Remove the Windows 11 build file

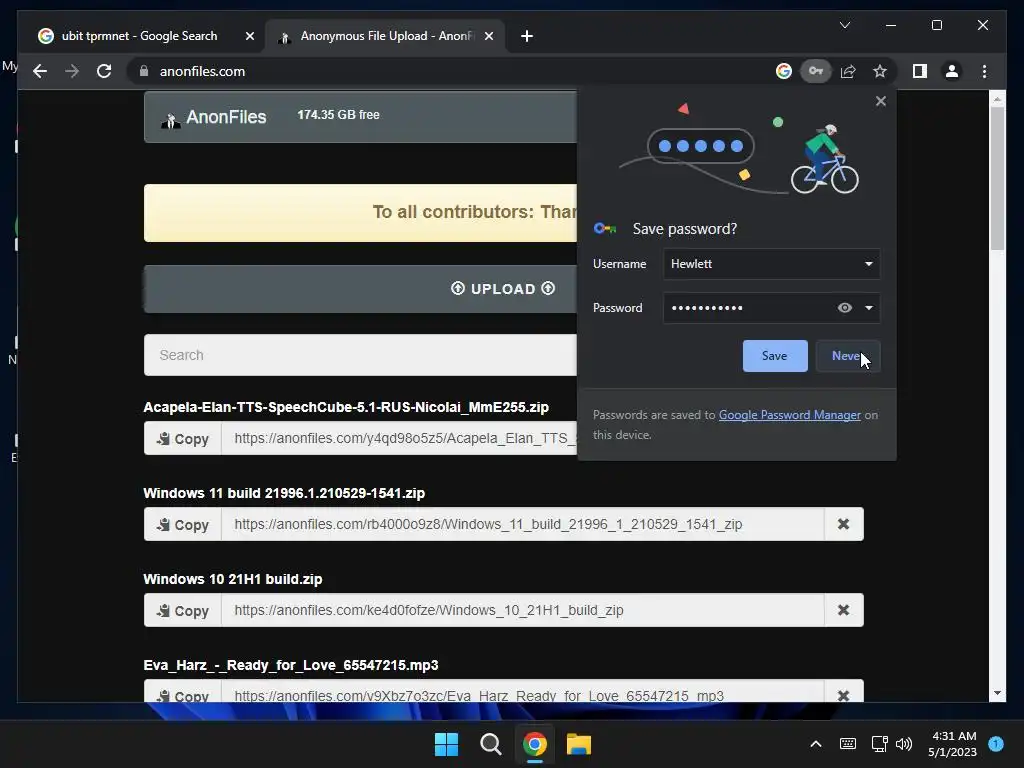(x=844, y=524)
